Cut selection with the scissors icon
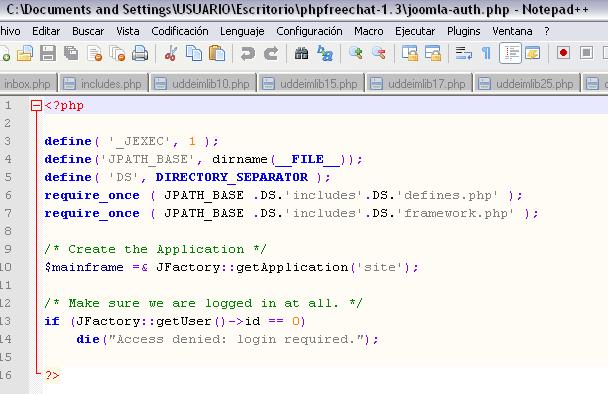 171,53
